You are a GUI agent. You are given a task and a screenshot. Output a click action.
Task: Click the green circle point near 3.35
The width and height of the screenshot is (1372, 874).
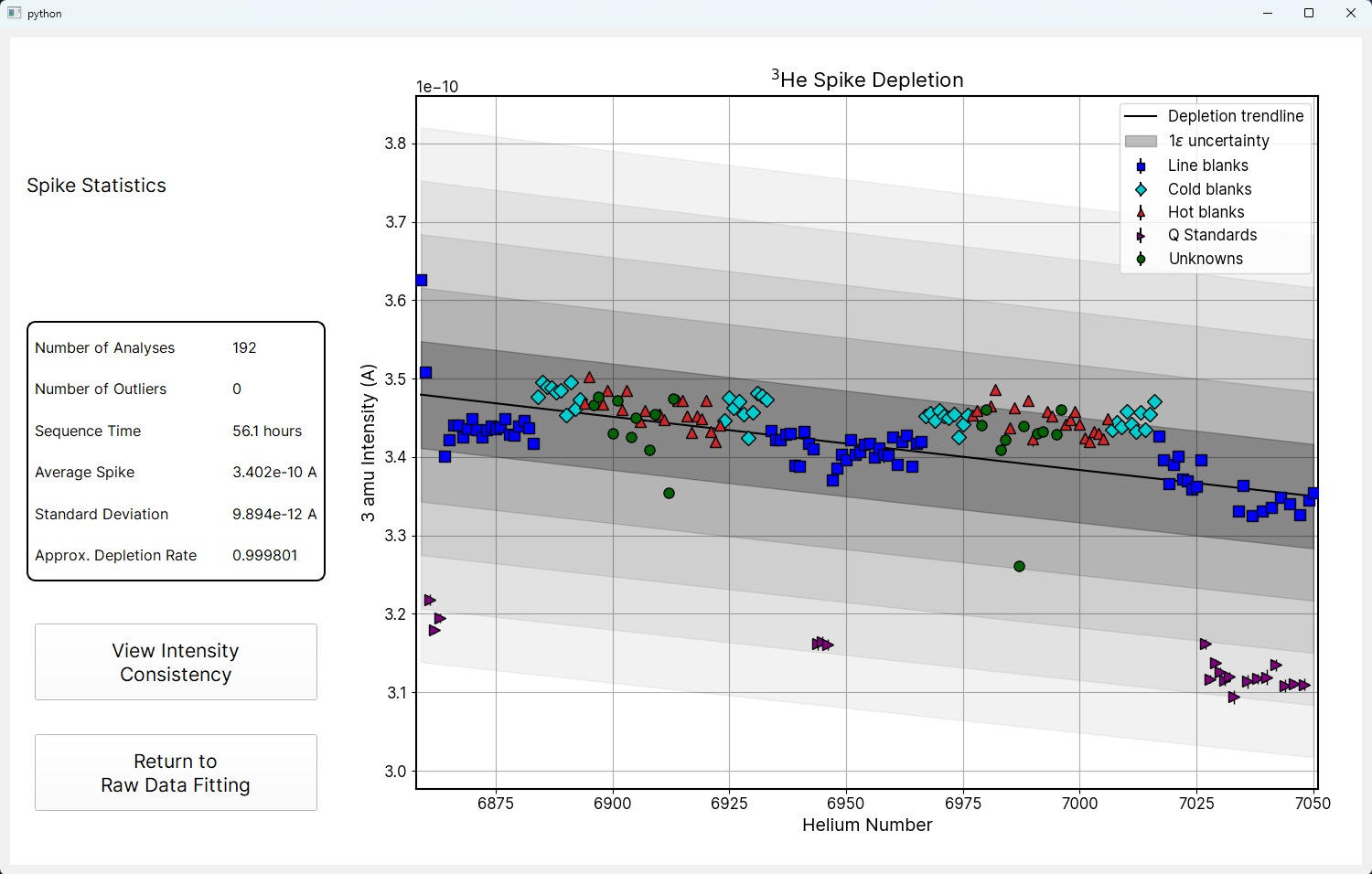(x=669, y=494)
